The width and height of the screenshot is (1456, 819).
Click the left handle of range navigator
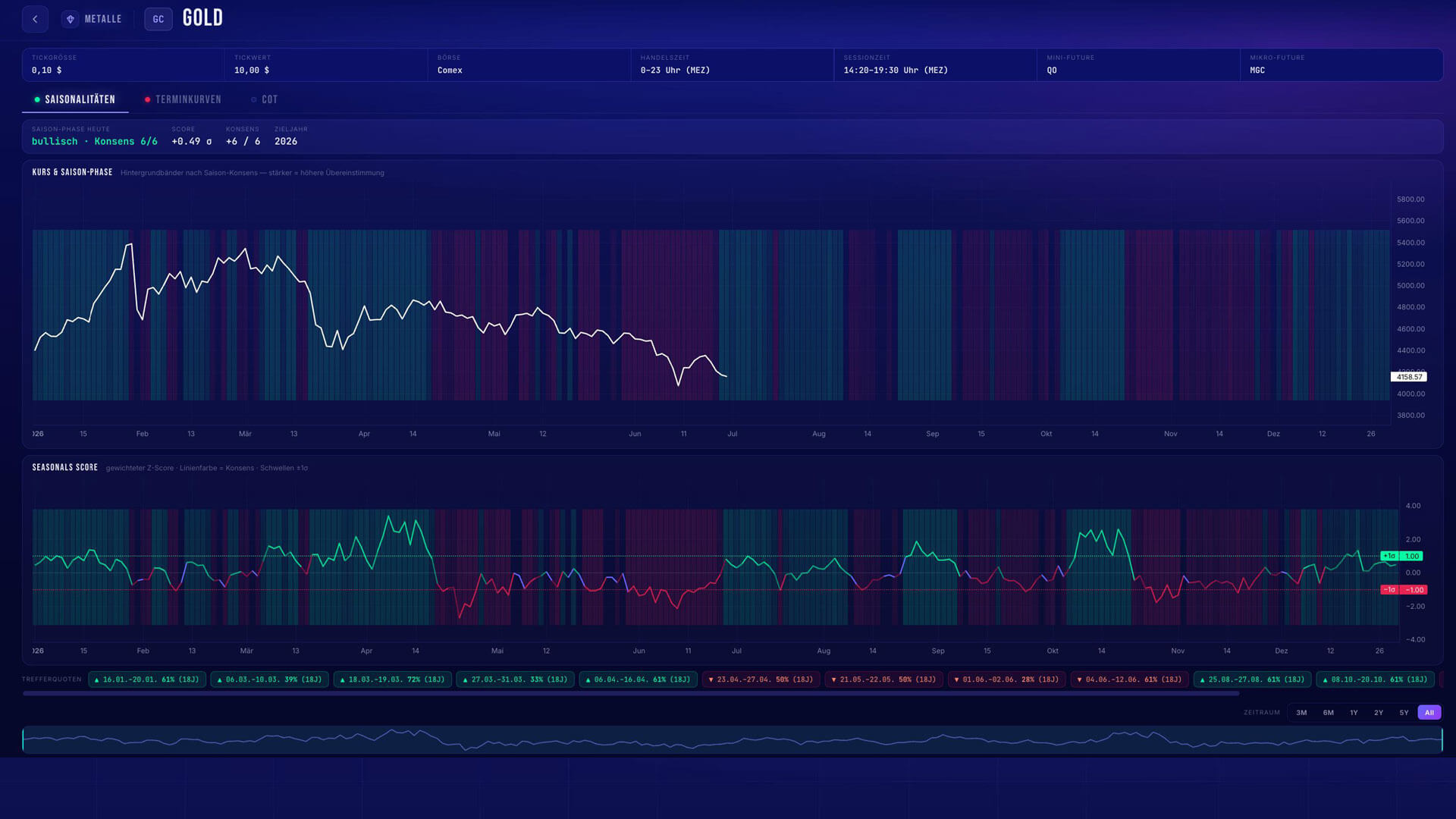24,739
